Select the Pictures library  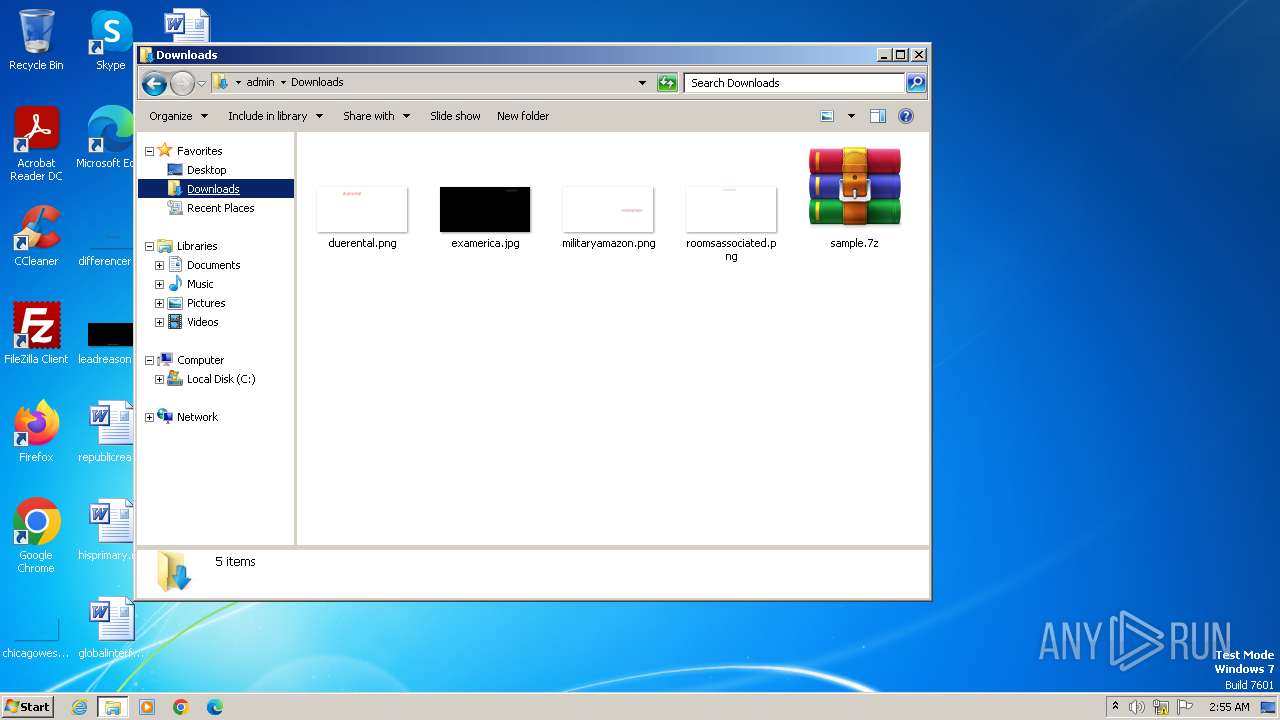(206, 303)
